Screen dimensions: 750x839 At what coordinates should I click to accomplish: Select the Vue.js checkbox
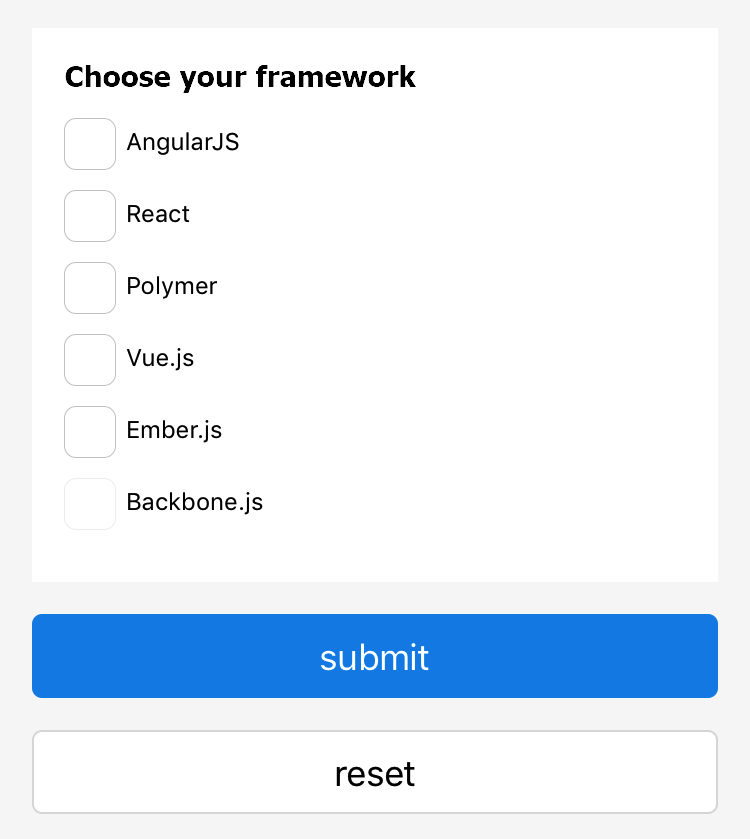[90, 360]
